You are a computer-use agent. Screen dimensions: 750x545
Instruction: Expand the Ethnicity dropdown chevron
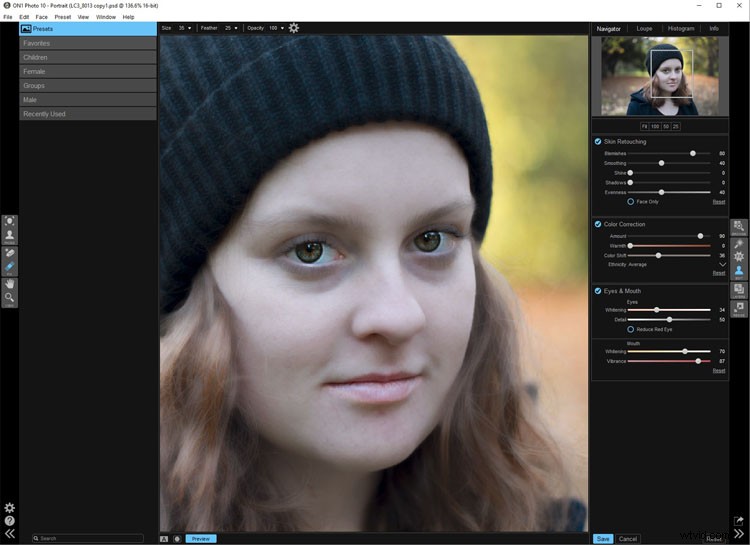click(x=722, y=264)
